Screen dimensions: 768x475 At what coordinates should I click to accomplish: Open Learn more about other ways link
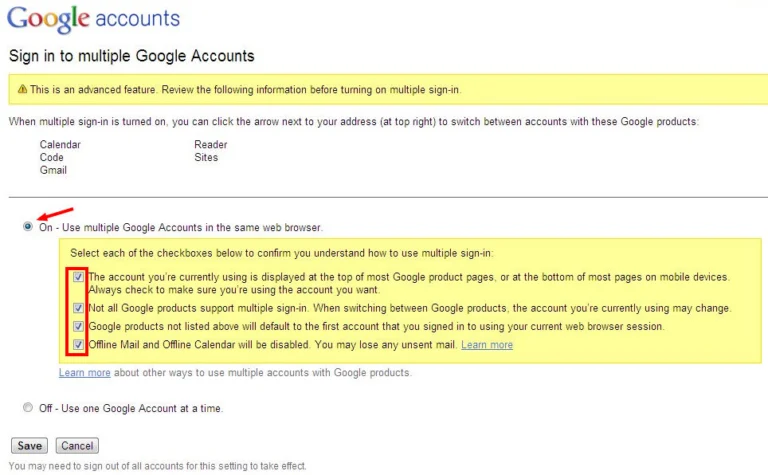tap(85, 373)
